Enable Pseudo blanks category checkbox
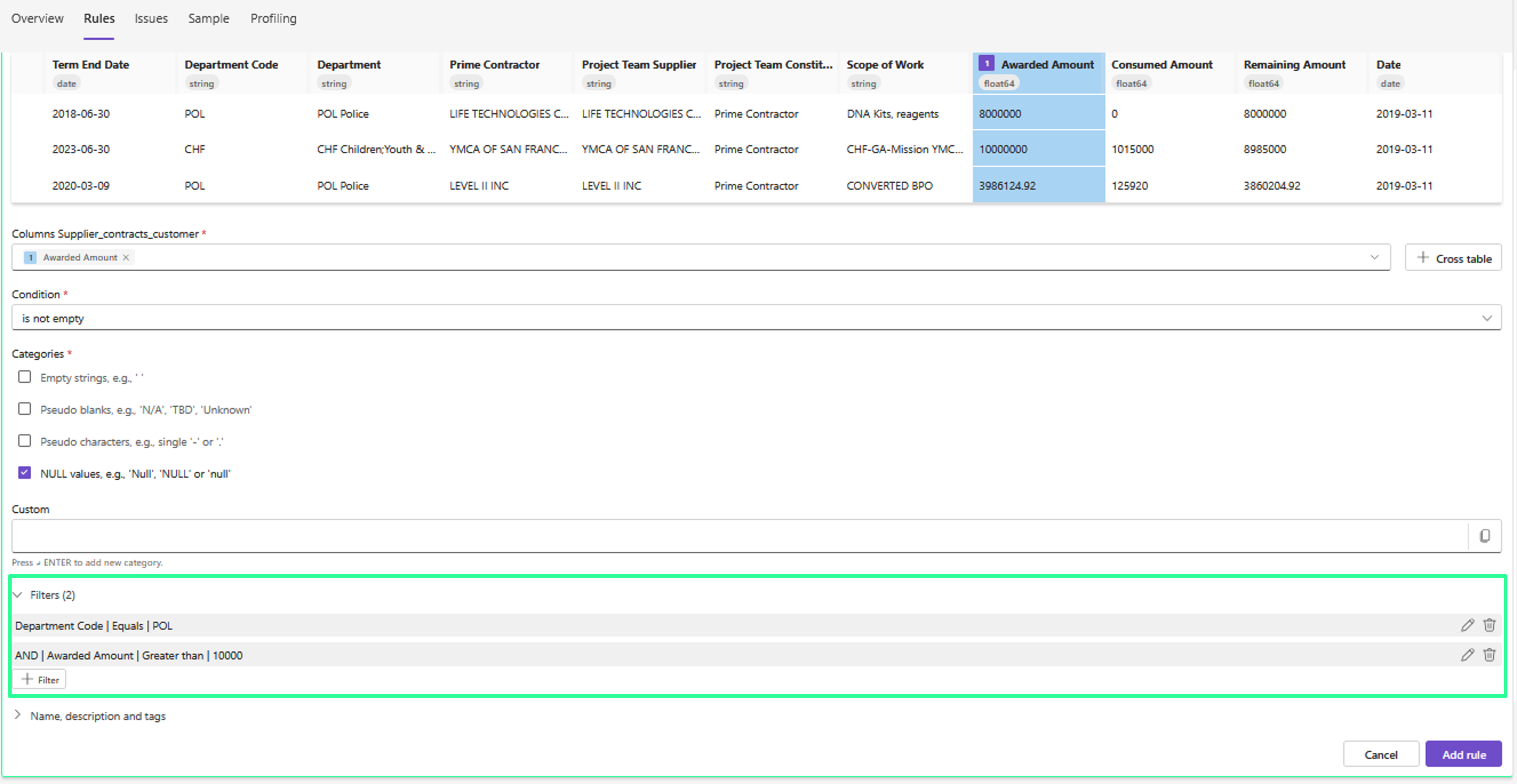Screen dimensions: 1517x784 tap(24, 408)
